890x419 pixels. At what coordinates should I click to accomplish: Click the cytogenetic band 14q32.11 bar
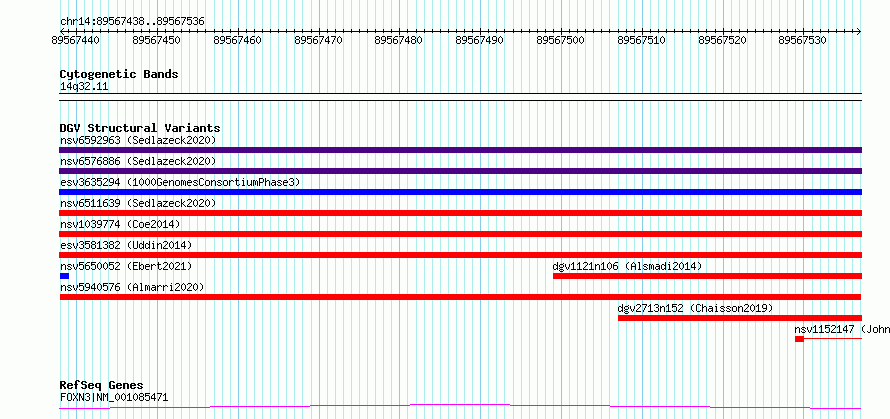click(460, 97)
